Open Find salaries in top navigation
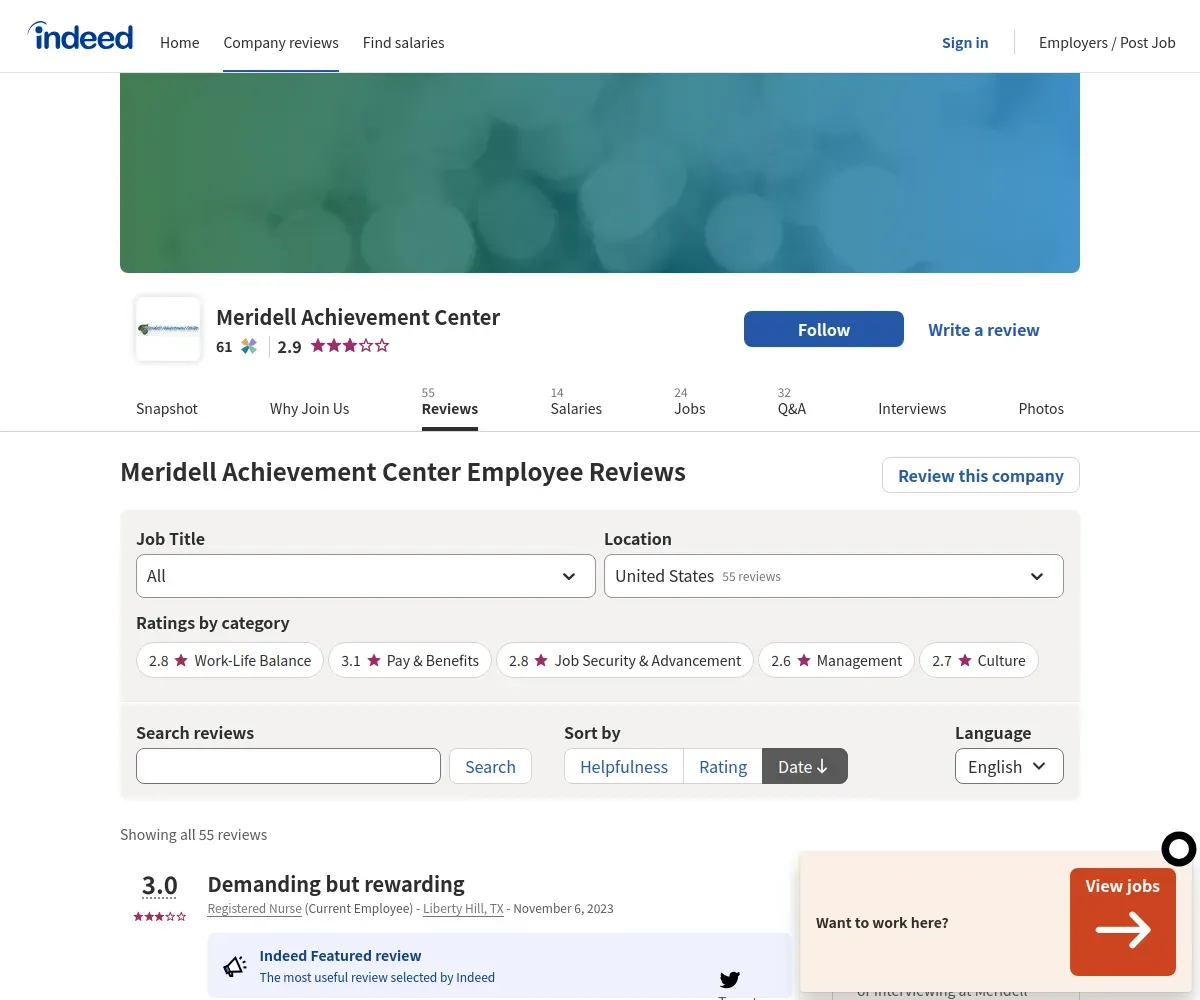 click(404, 42)
